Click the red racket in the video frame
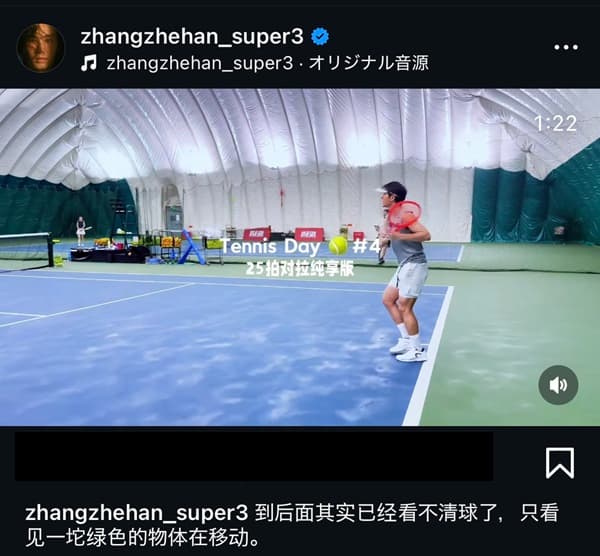 [x=404, y=216]
